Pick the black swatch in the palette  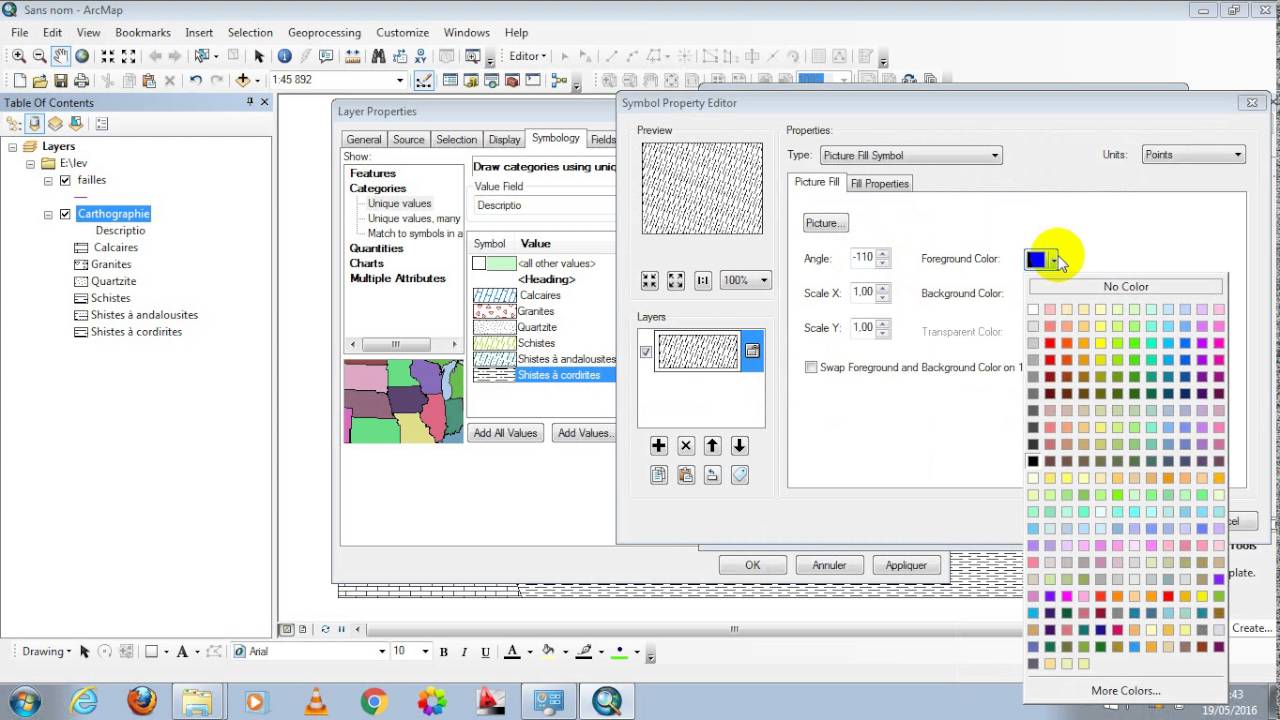(1033, 461)
